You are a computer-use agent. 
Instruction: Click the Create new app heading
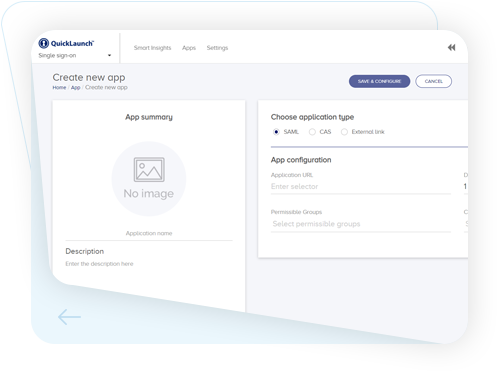point(89,78)
